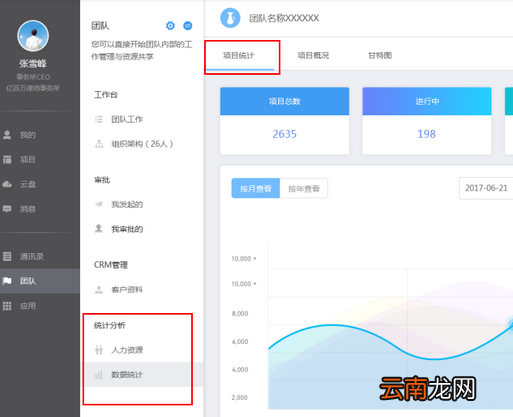Open the 项目 sidebar icon
The height and width of the screenshot is (417, 513).
(7, 160)
